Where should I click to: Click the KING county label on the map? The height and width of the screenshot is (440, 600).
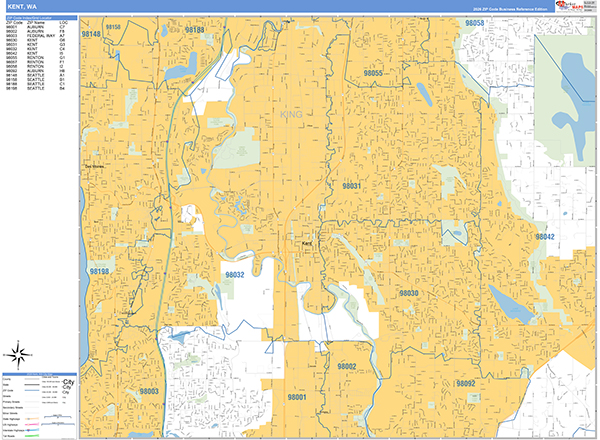pyautogui.click(x=291, y=114)
